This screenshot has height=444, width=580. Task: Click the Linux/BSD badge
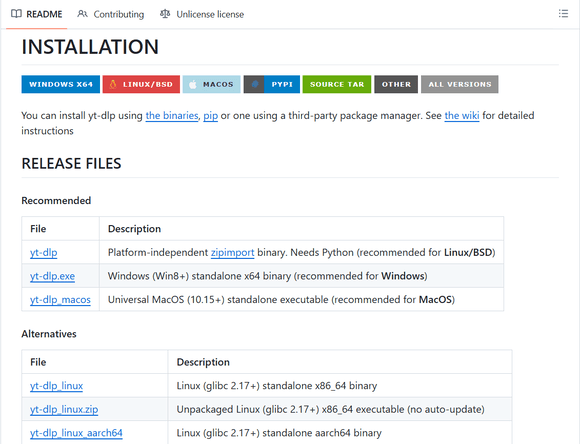click(141, 84)
